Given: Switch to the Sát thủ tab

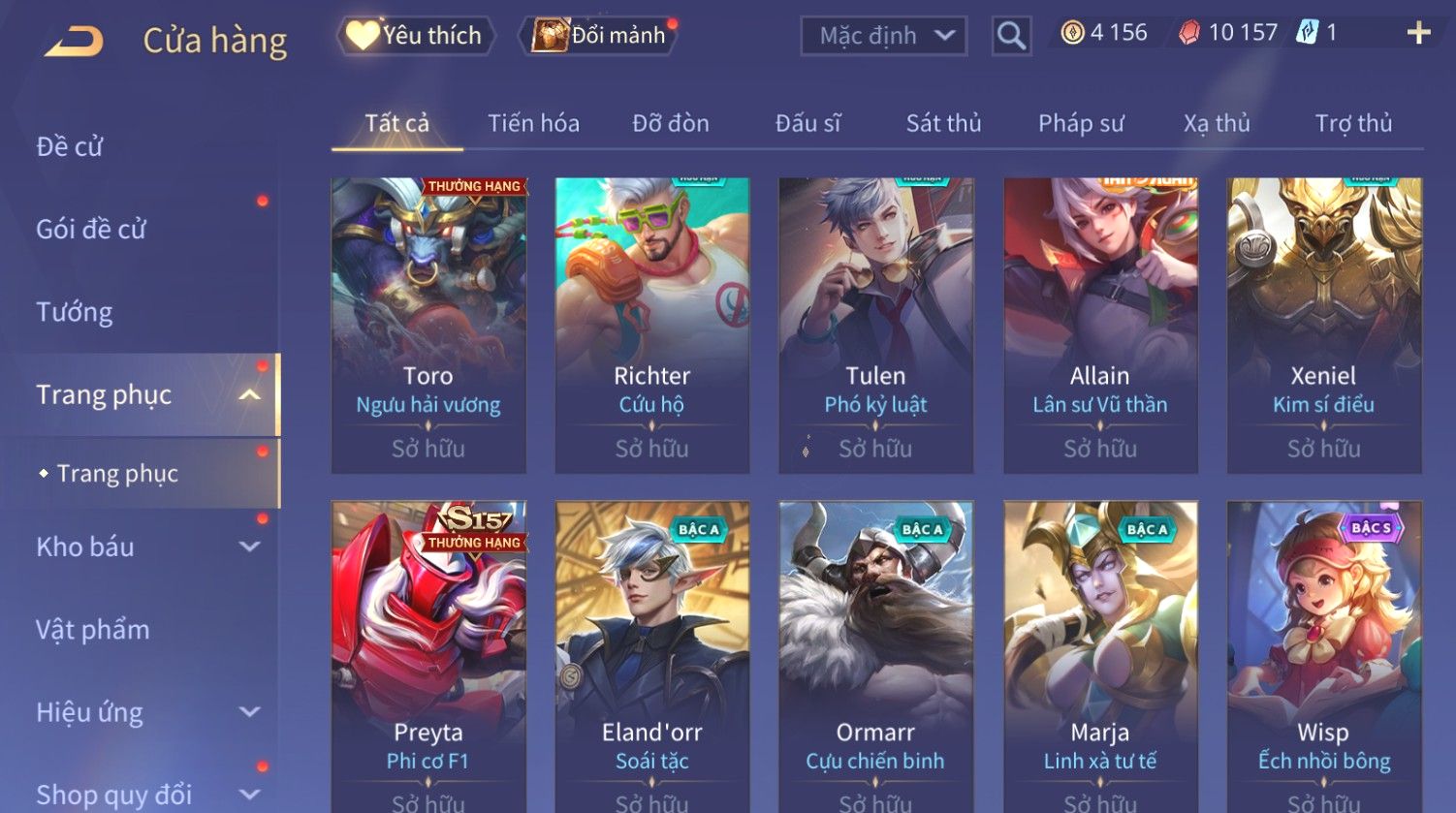Looking at the screenshot, I should tap(943, 124).
